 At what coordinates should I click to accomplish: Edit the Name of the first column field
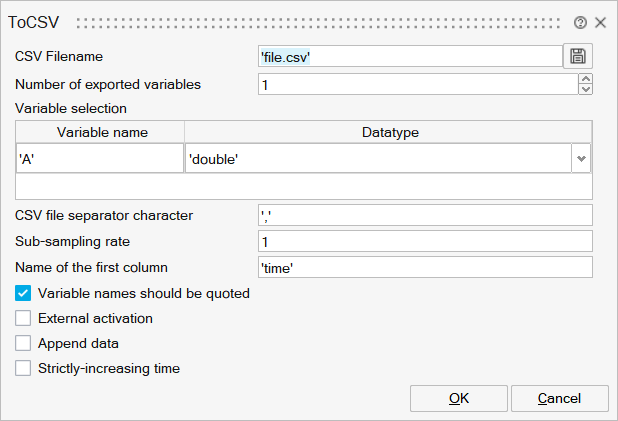(425, 267)
